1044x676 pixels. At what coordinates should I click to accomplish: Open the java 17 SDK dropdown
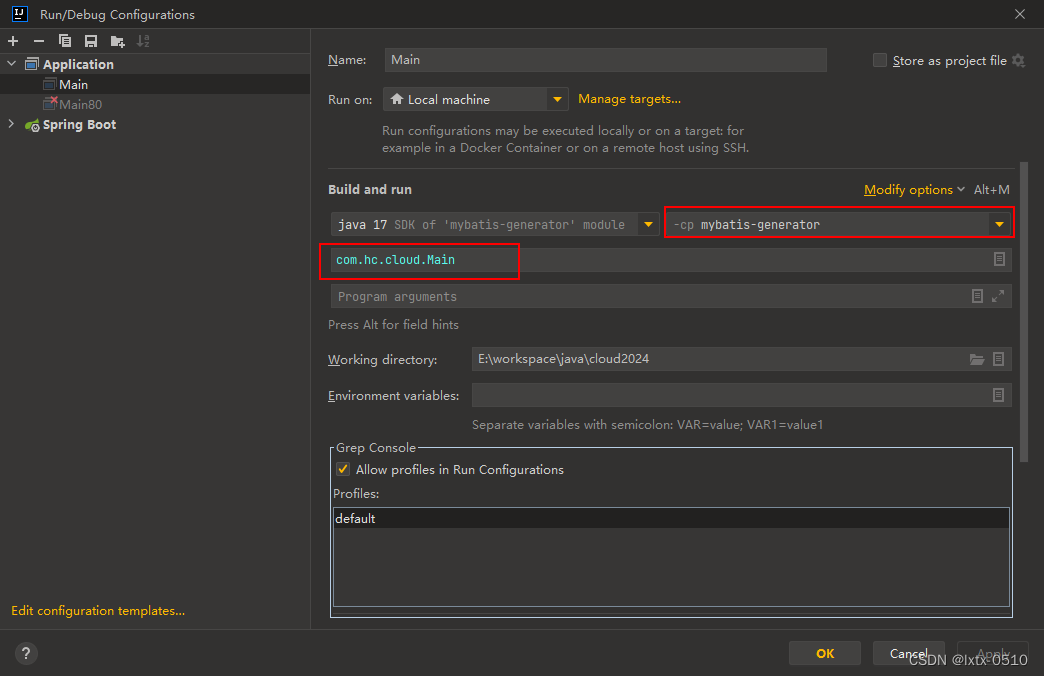649,224
